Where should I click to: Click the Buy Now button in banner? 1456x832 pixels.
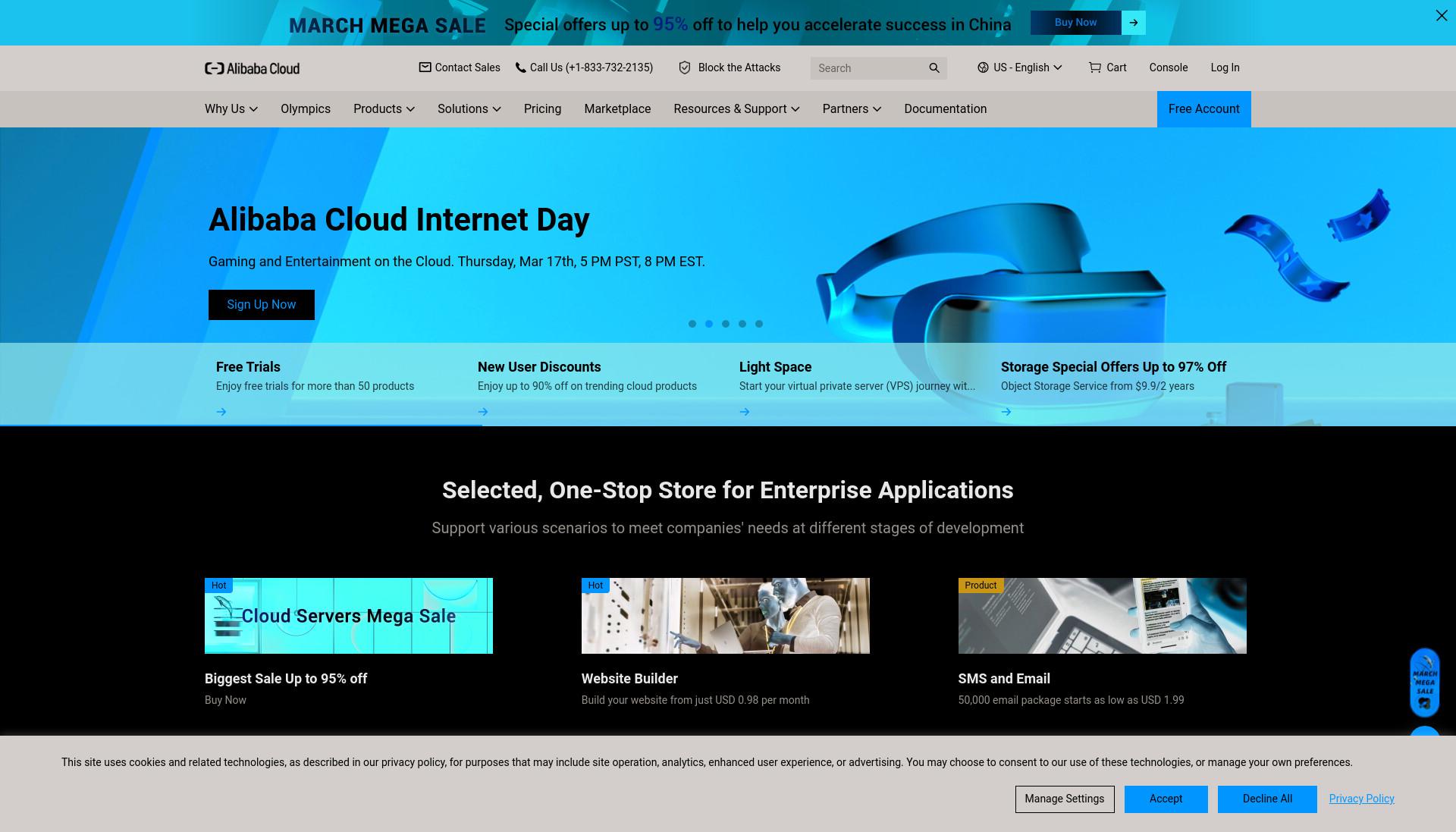coord(1075,23)
